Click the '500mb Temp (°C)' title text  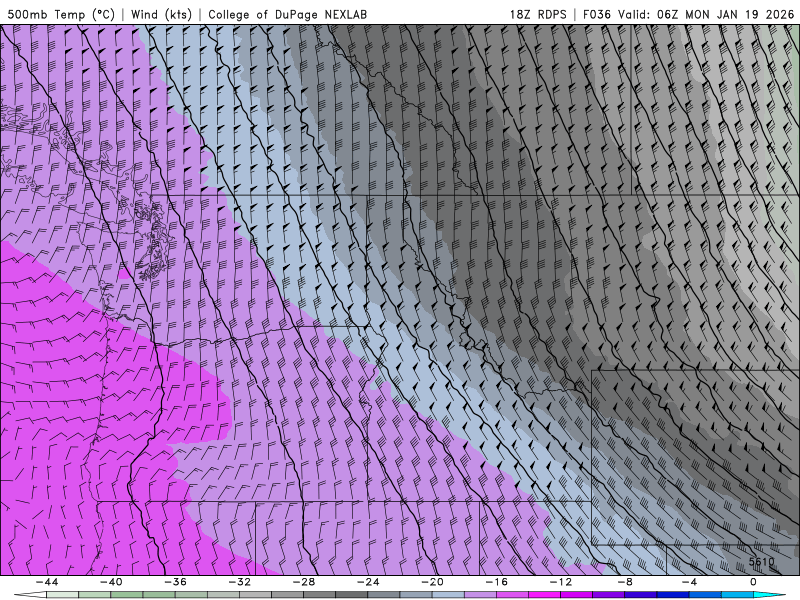61,14
